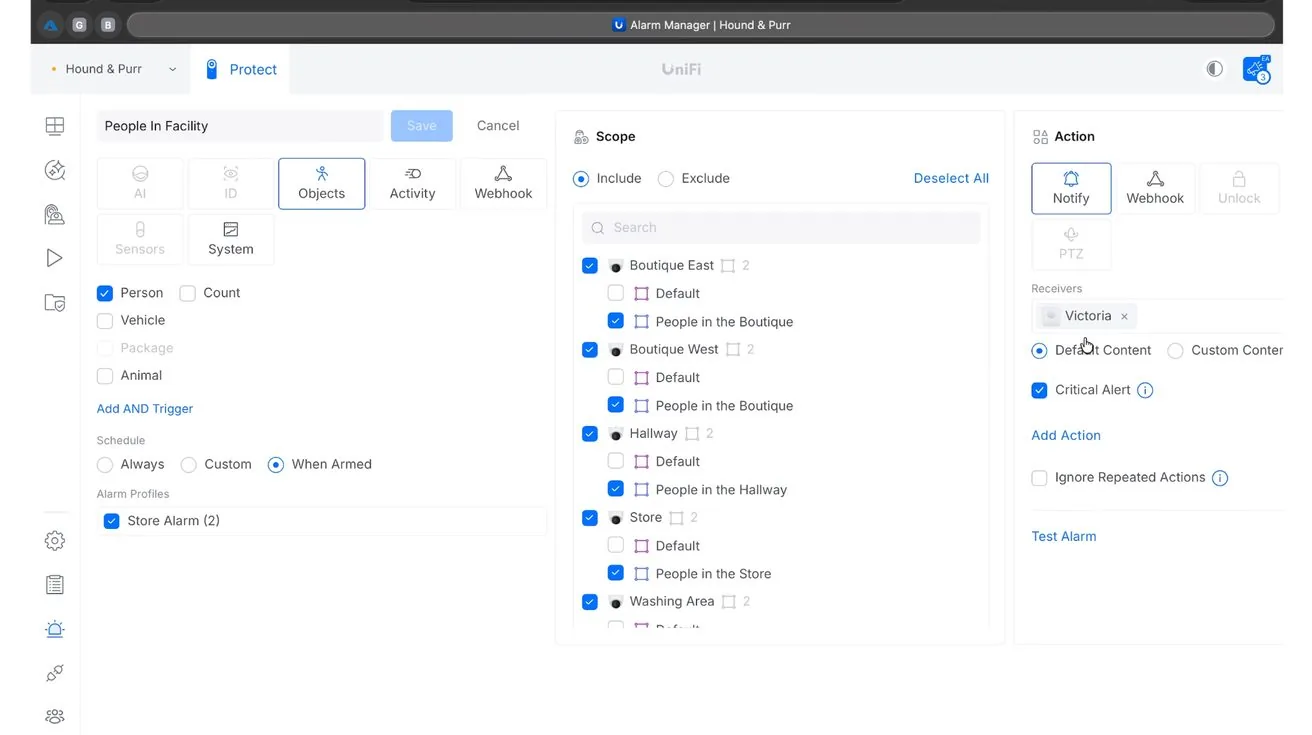
Task: Click the Add AND Trigger link
Action: pos(145,409)
